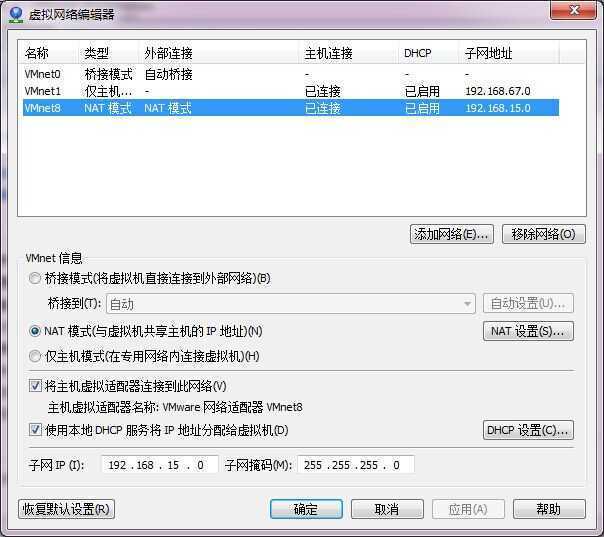
Task: Click the 移除网络(O) button
Action: [544, 234]
